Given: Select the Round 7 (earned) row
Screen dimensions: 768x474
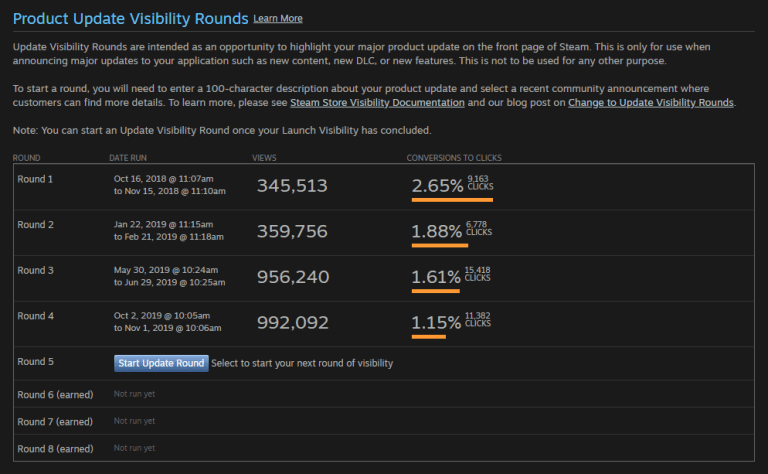Looking at the screenshot, I should (55, 421).
